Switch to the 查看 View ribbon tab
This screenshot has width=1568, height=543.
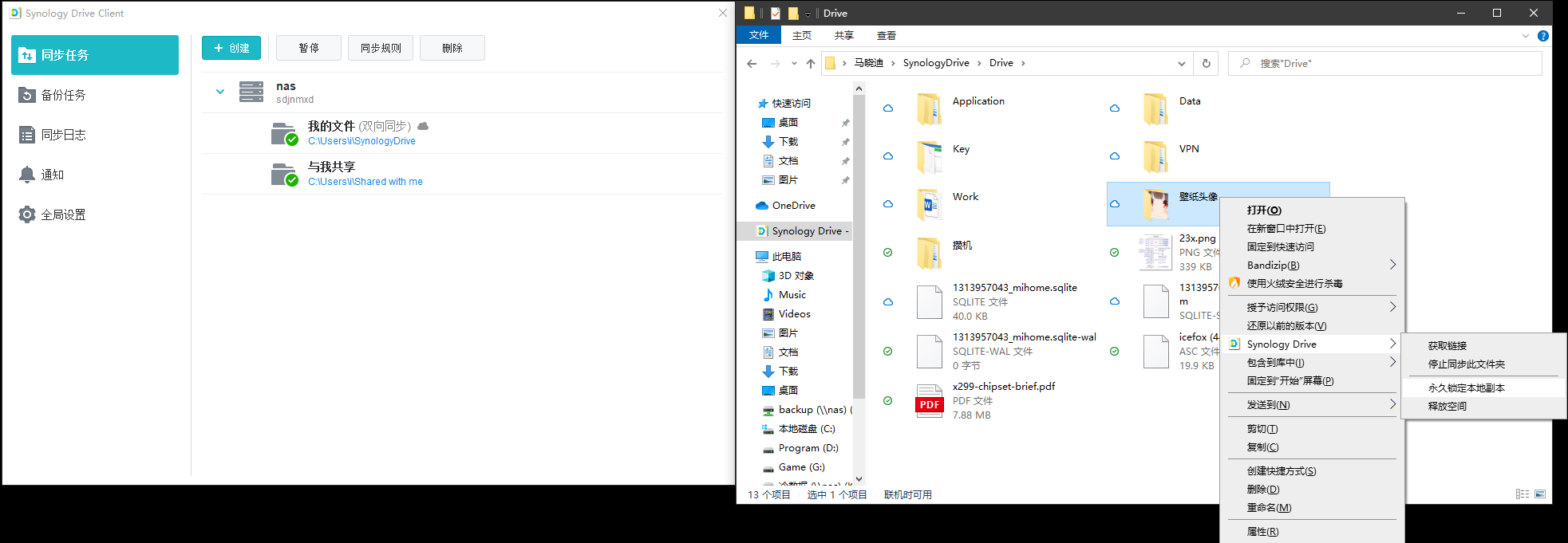[x=887, y=35]
